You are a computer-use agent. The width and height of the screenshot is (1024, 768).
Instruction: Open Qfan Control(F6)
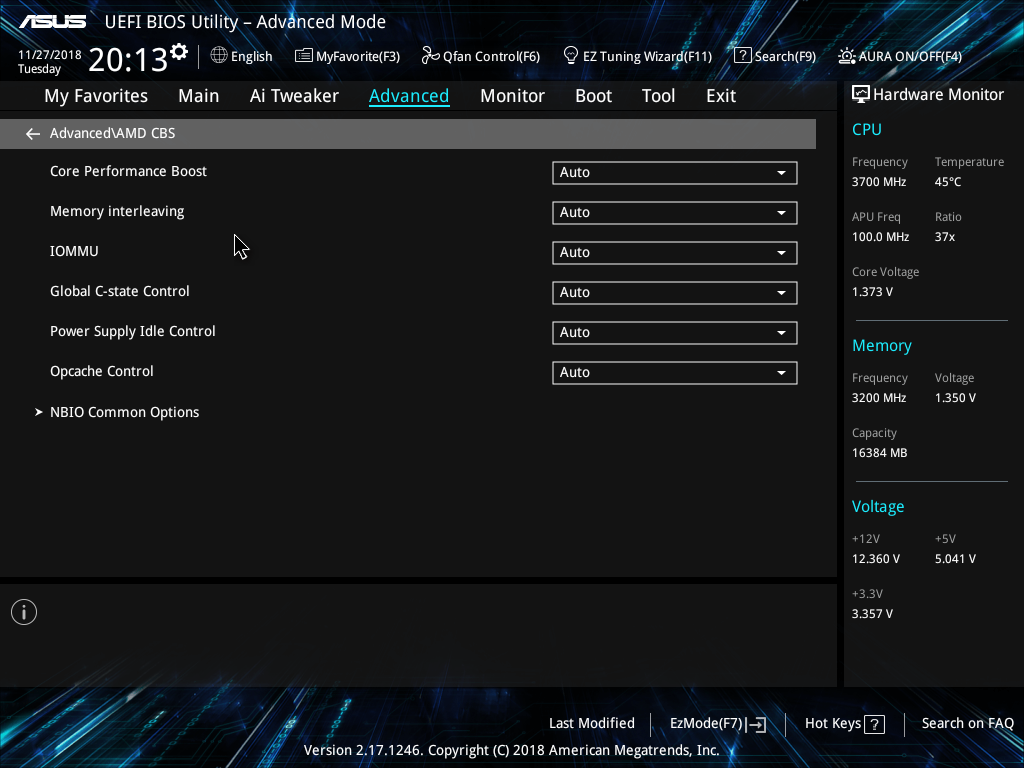click(x=481, y=56)
